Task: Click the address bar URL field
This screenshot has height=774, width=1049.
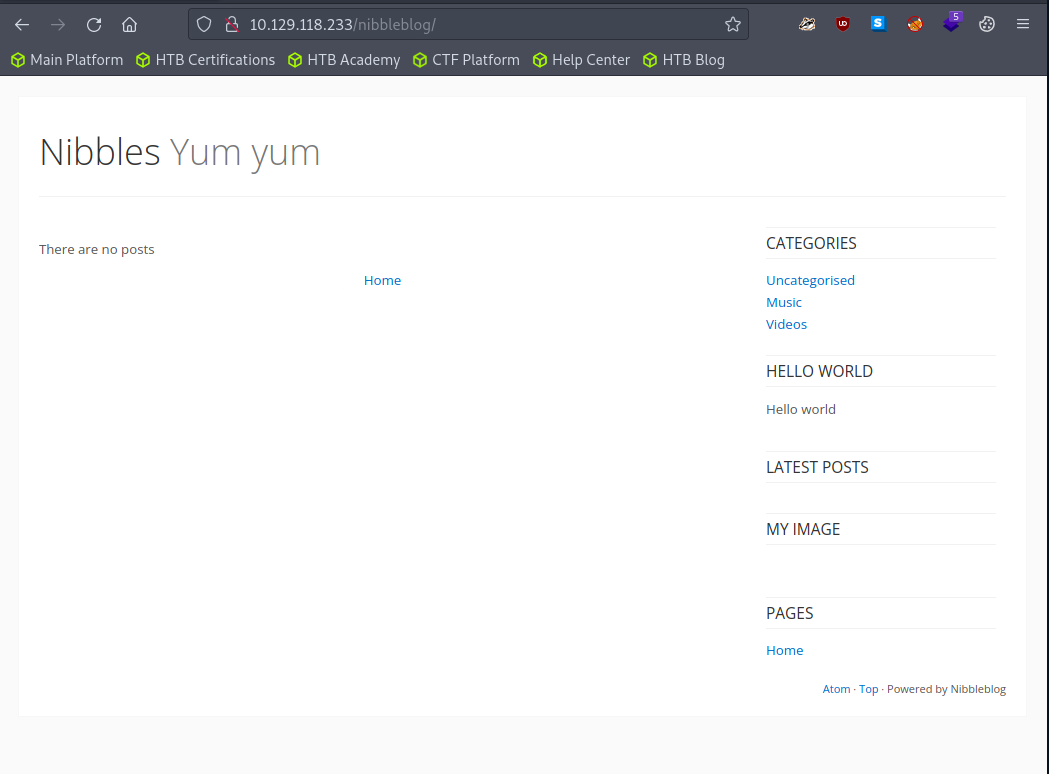Action: [x=480, y=25]
